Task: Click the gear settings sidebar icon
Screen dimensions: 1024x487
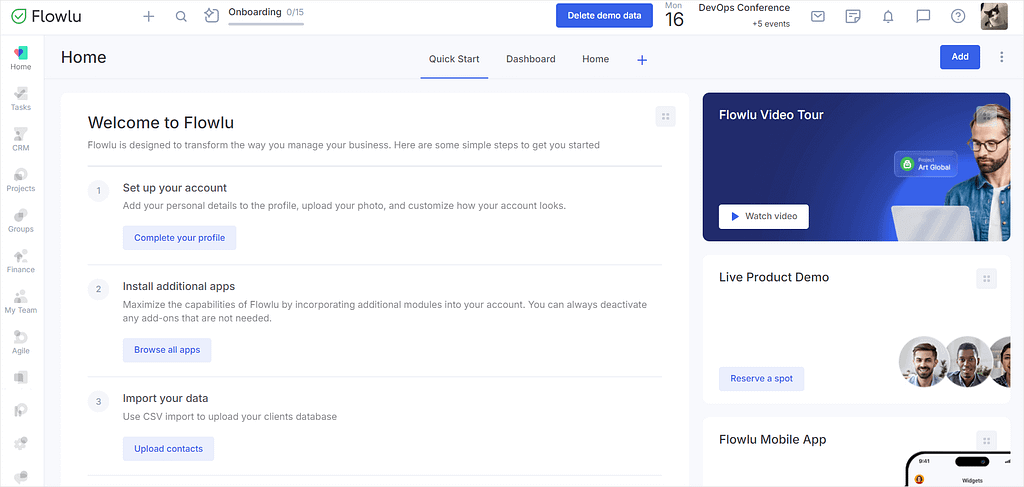Action: pos(21,443)
